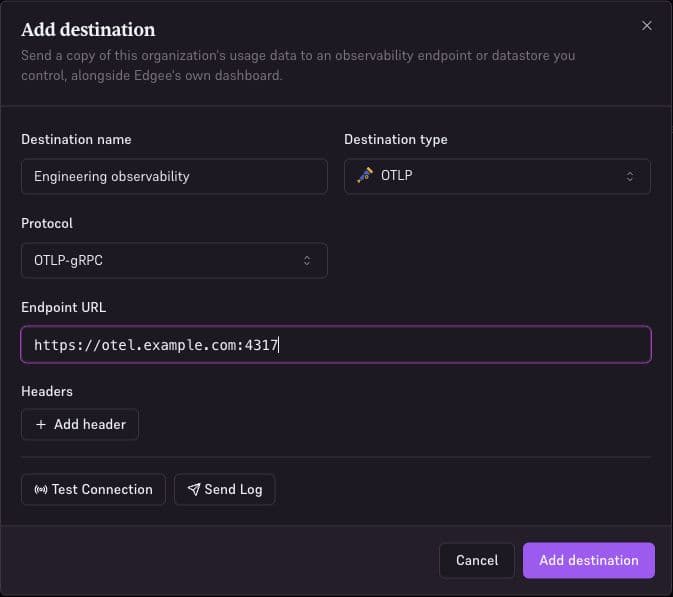Close the Add destination dialog

point(647,26)
